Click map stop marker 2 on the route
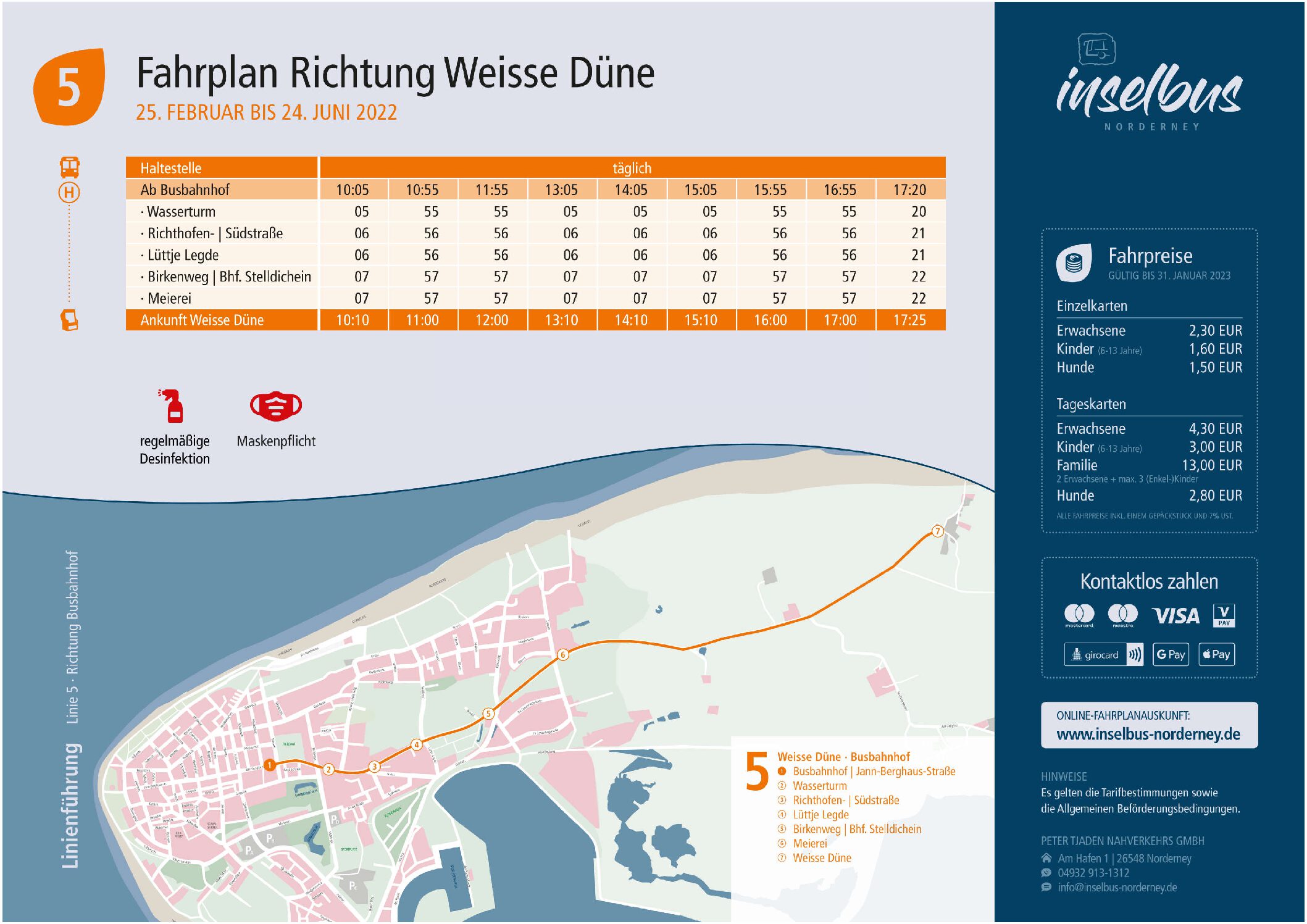Image resolution: width=1307 pixels, height=924 pixels. click(x=328, y=769)
